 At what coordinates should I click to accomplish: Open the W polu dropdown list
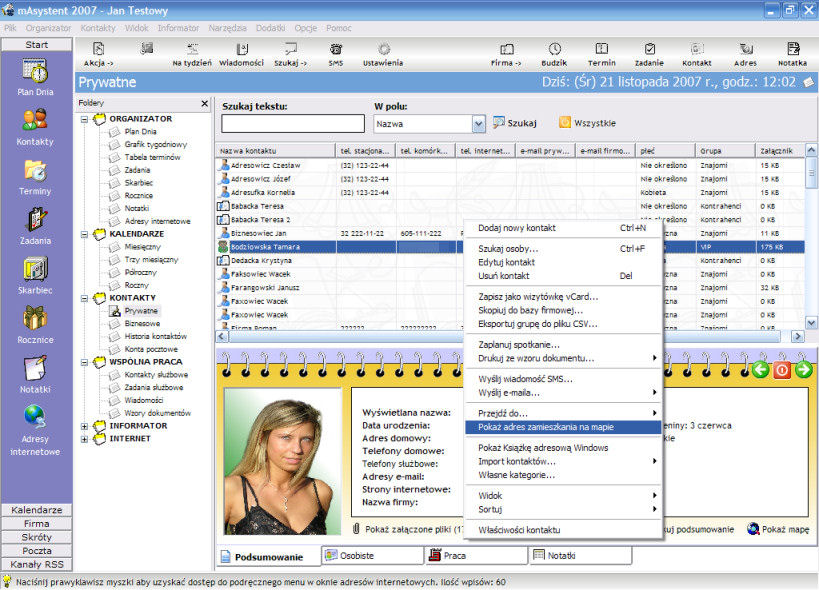click(478, 124)
